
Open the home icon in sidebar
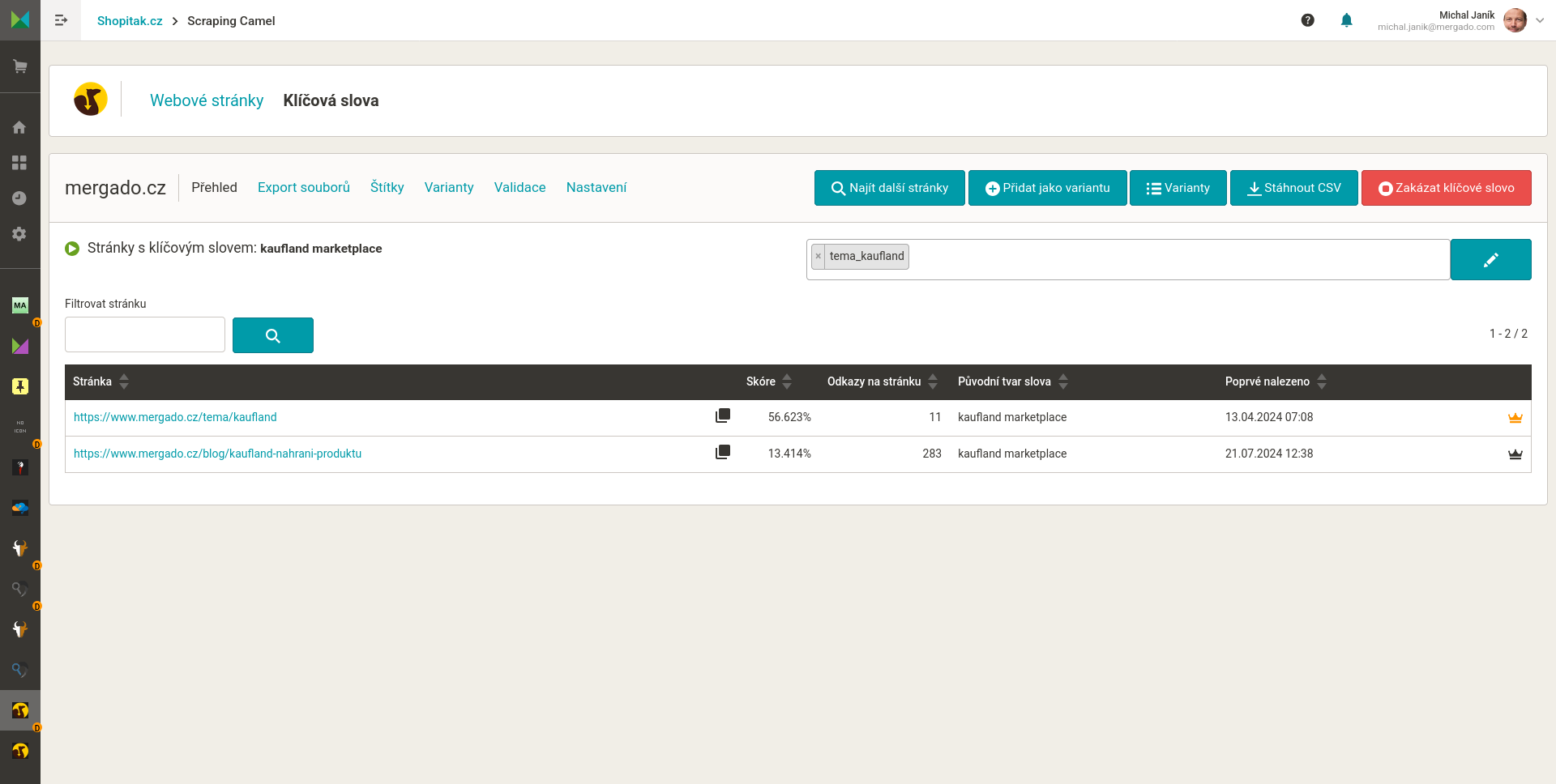point(20,127)
